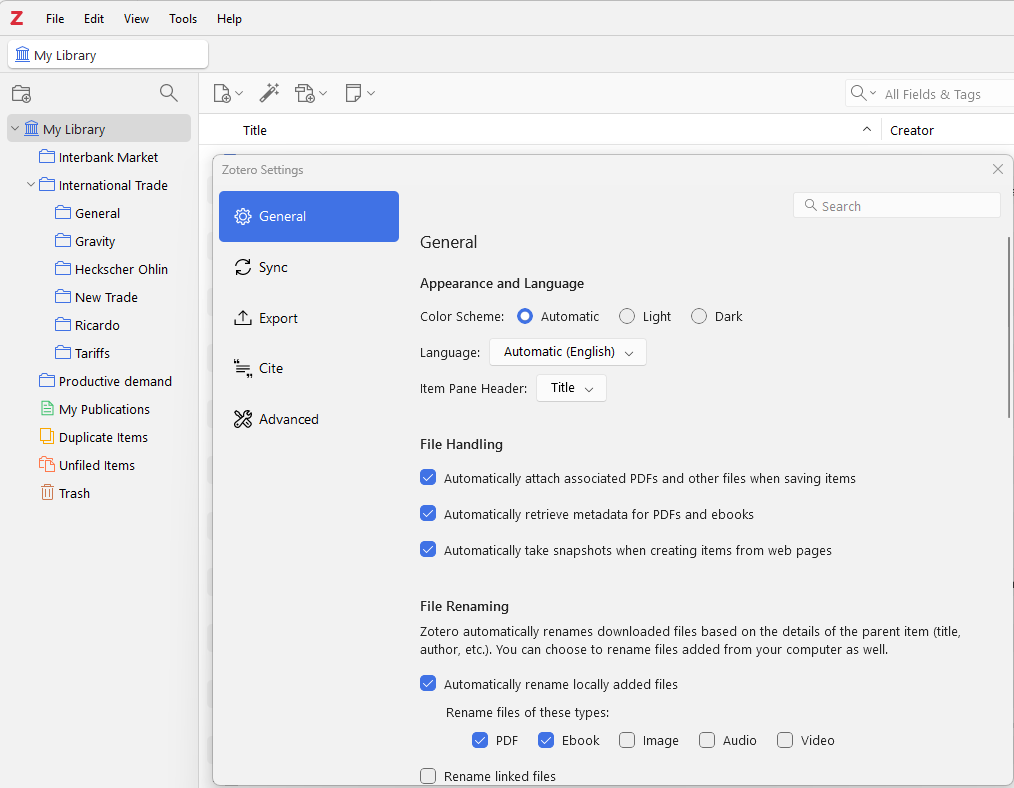Check the Audio file type

click(x=707, y=740)
